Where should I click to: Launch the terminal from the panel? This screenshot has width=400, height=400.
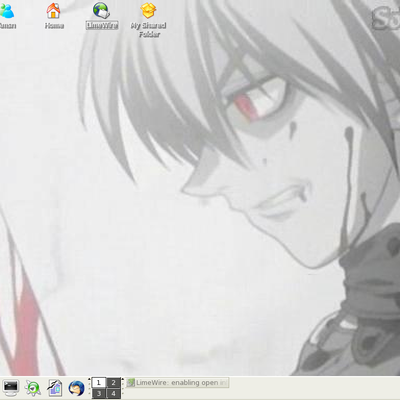pyautogui.click(x=10, y=388)
